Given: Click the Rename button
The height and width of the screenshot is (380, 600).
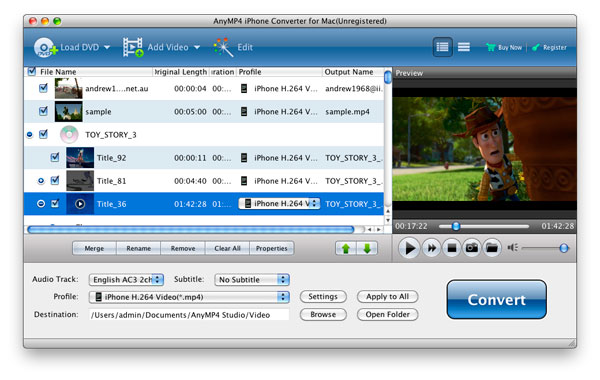Looking at the screenshot, I should pyautogui.click(x=139, y=248).
